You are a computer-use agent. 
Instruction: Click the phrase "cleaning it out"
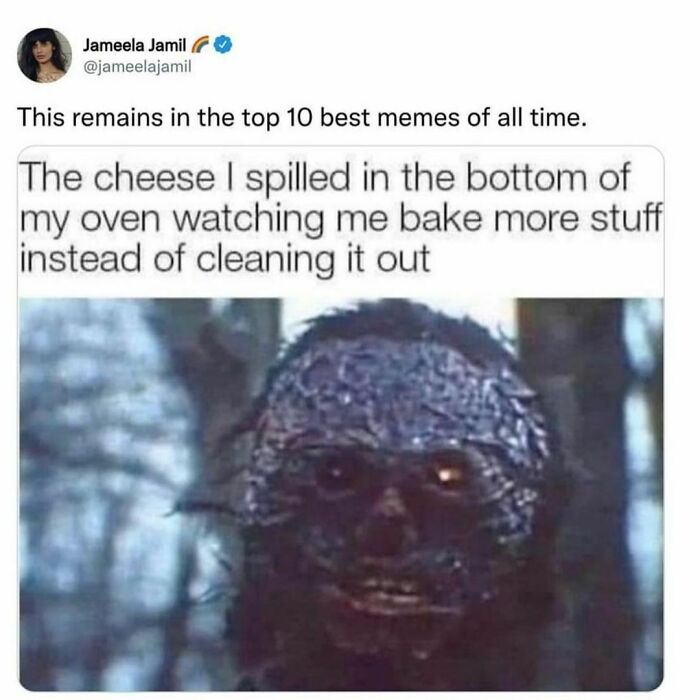(312, 259)
